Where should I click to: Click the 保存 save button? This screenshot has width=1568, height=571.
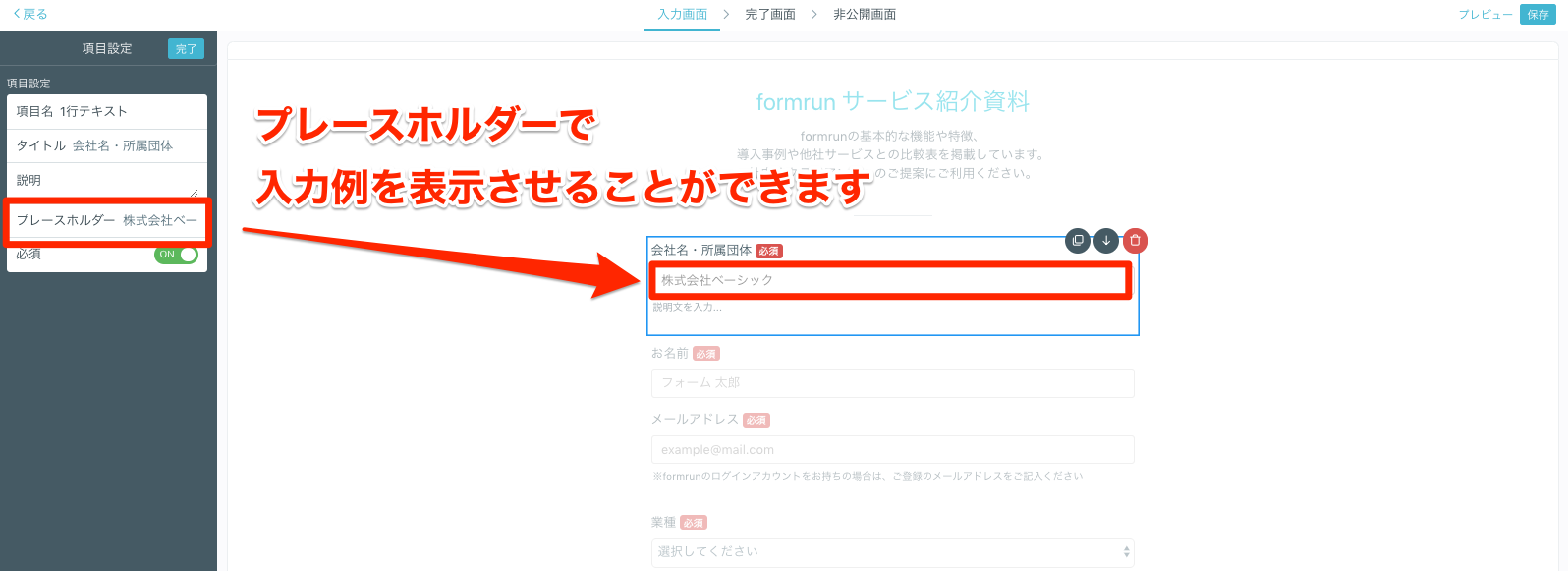pyautogui.click(x=1538, y=15)
